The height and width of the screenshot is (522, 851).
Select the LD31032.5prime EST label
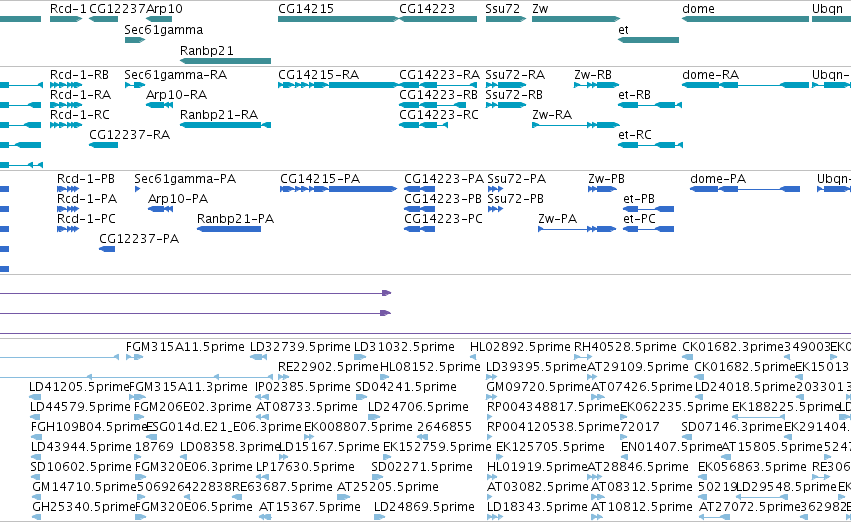pos(404,347)
